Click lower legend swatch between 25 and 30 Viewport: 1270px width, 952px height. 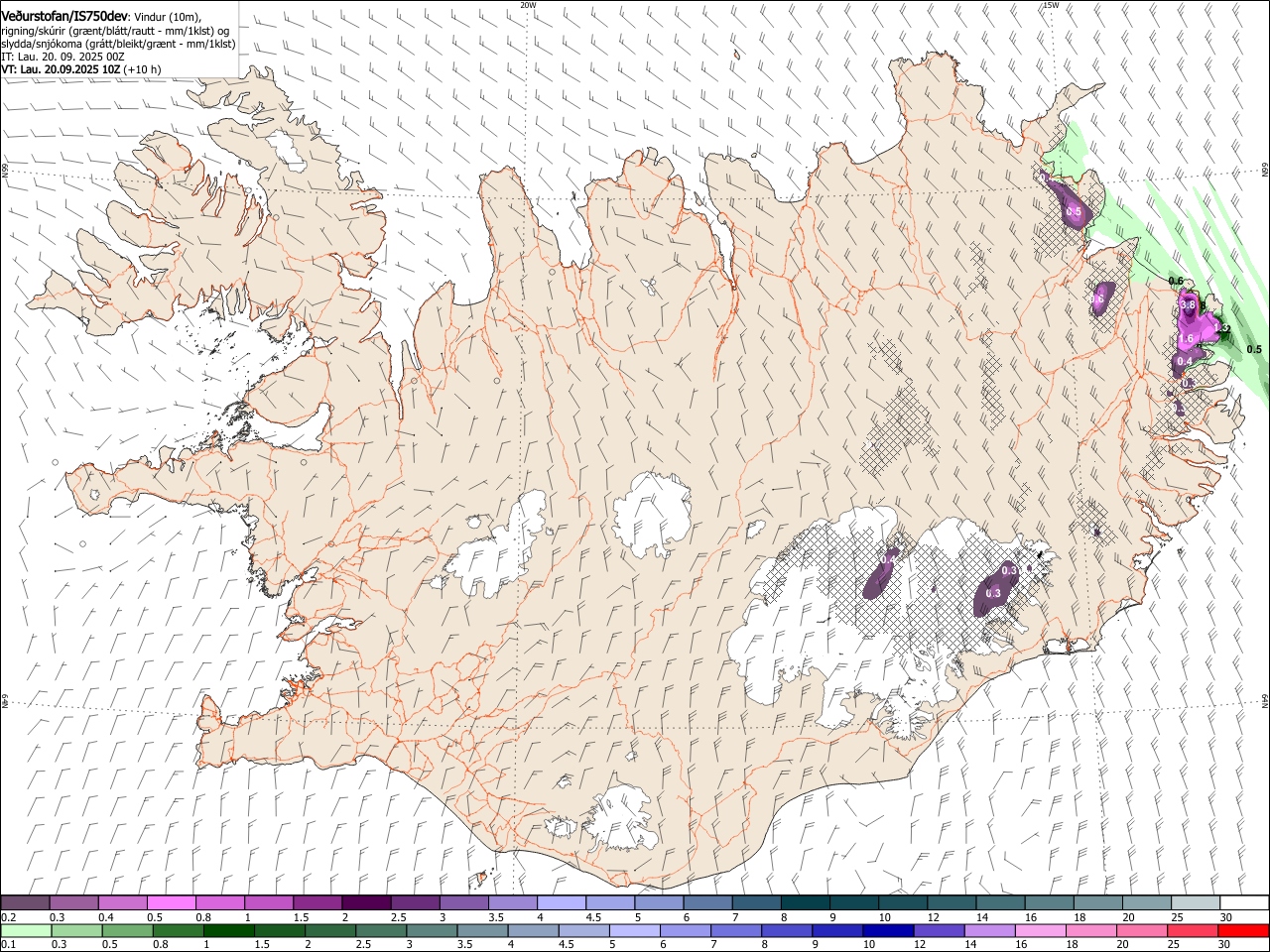1192,931
